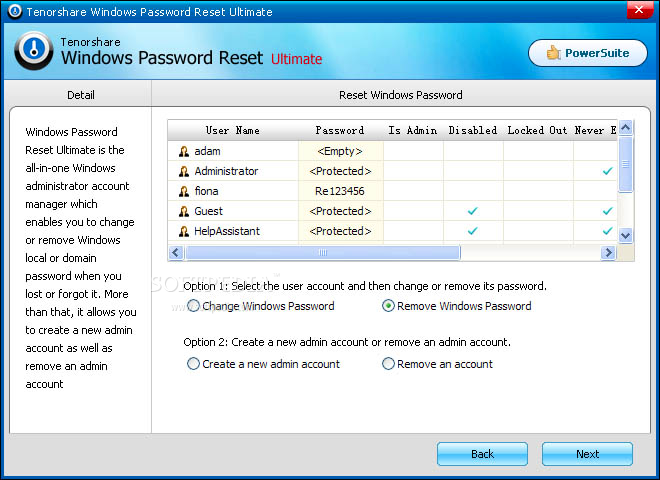This screenshot has height=480, width=660.
Task: Choose Remove an account option
Action: tap(389, 364)
